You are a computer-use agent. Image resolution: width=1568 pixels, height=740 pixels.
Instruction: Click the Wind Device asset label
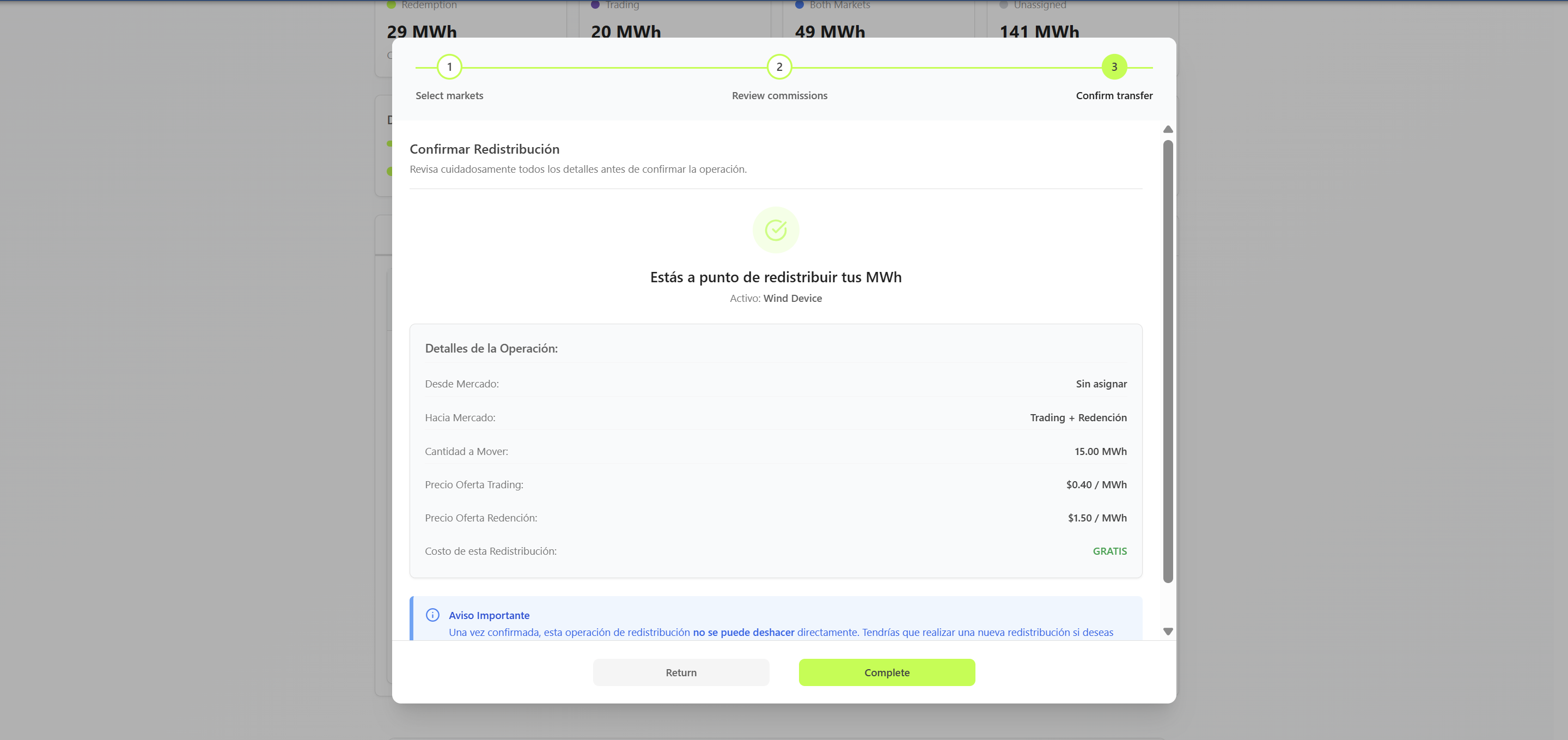click(792, 299)
